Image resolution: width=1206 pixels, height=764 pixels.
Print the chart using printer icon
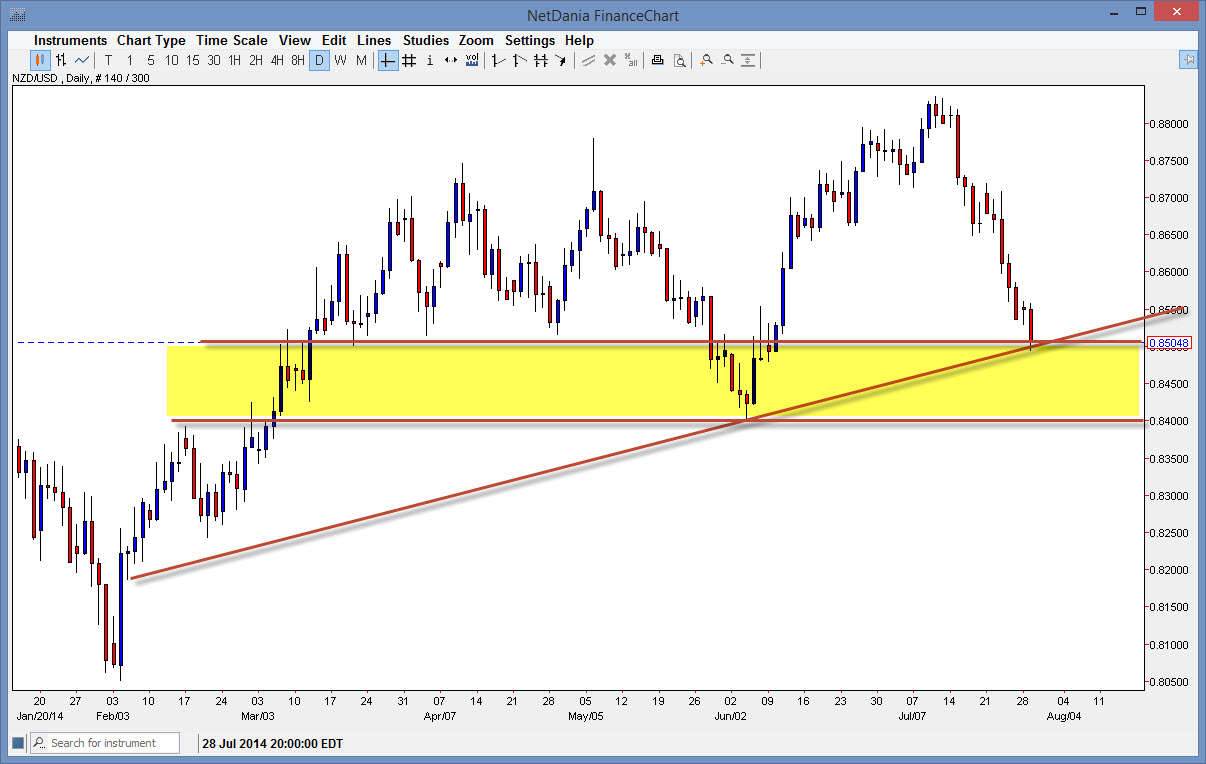tap(657, 60)
